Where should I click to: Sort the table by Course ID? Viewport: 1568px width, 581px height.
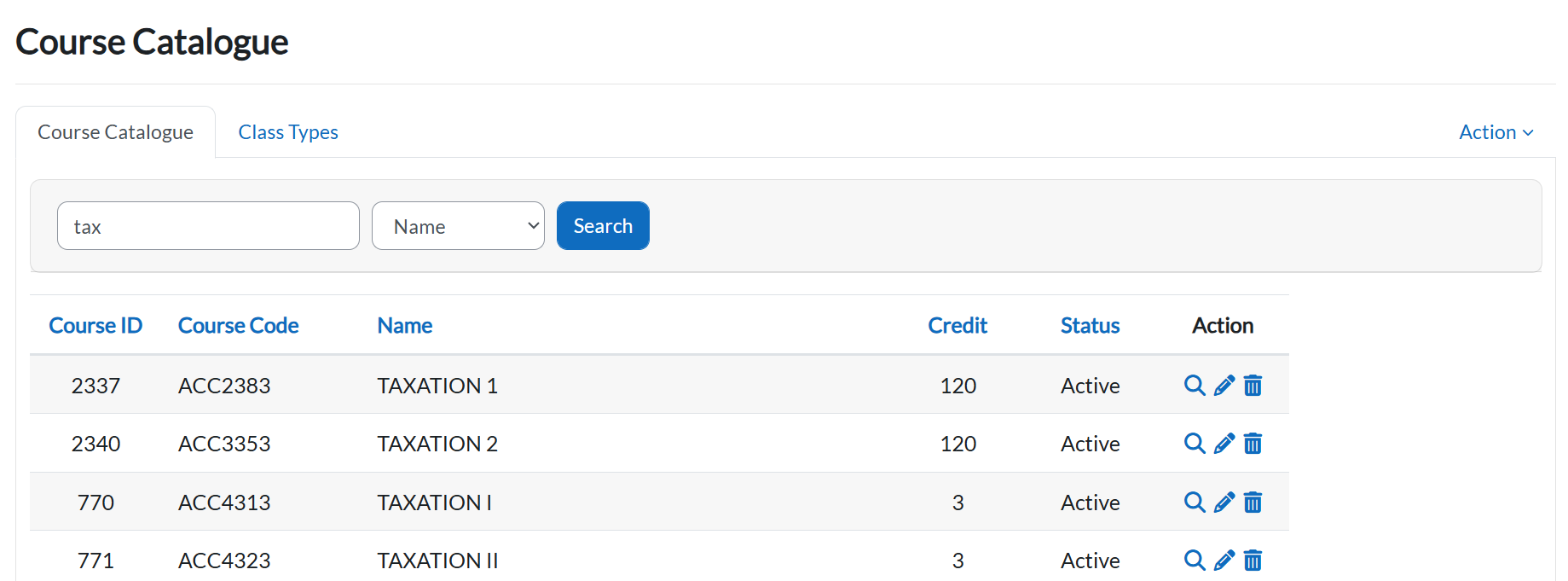95,326
